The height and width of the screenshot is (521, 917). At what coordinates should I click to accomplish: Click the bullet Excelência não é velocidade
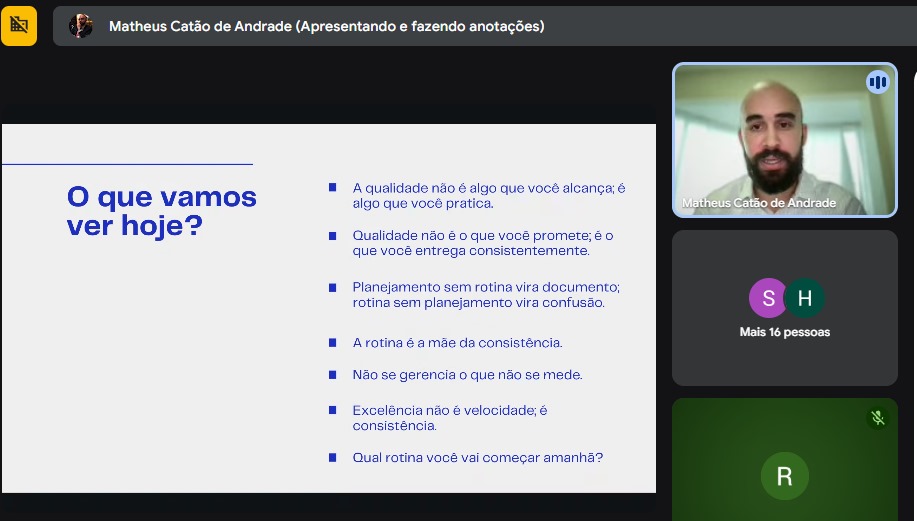(x=449, y=418)
